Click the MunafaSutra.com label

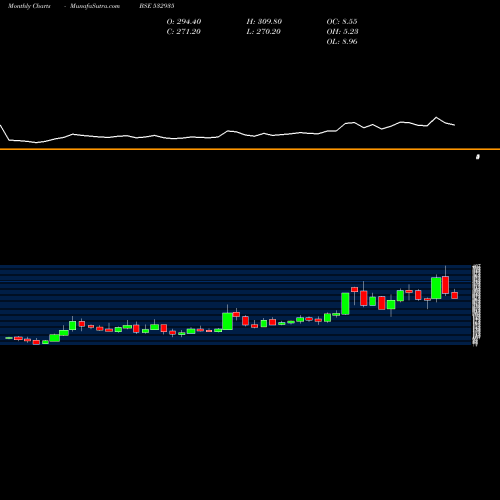(x=95, y=6)
